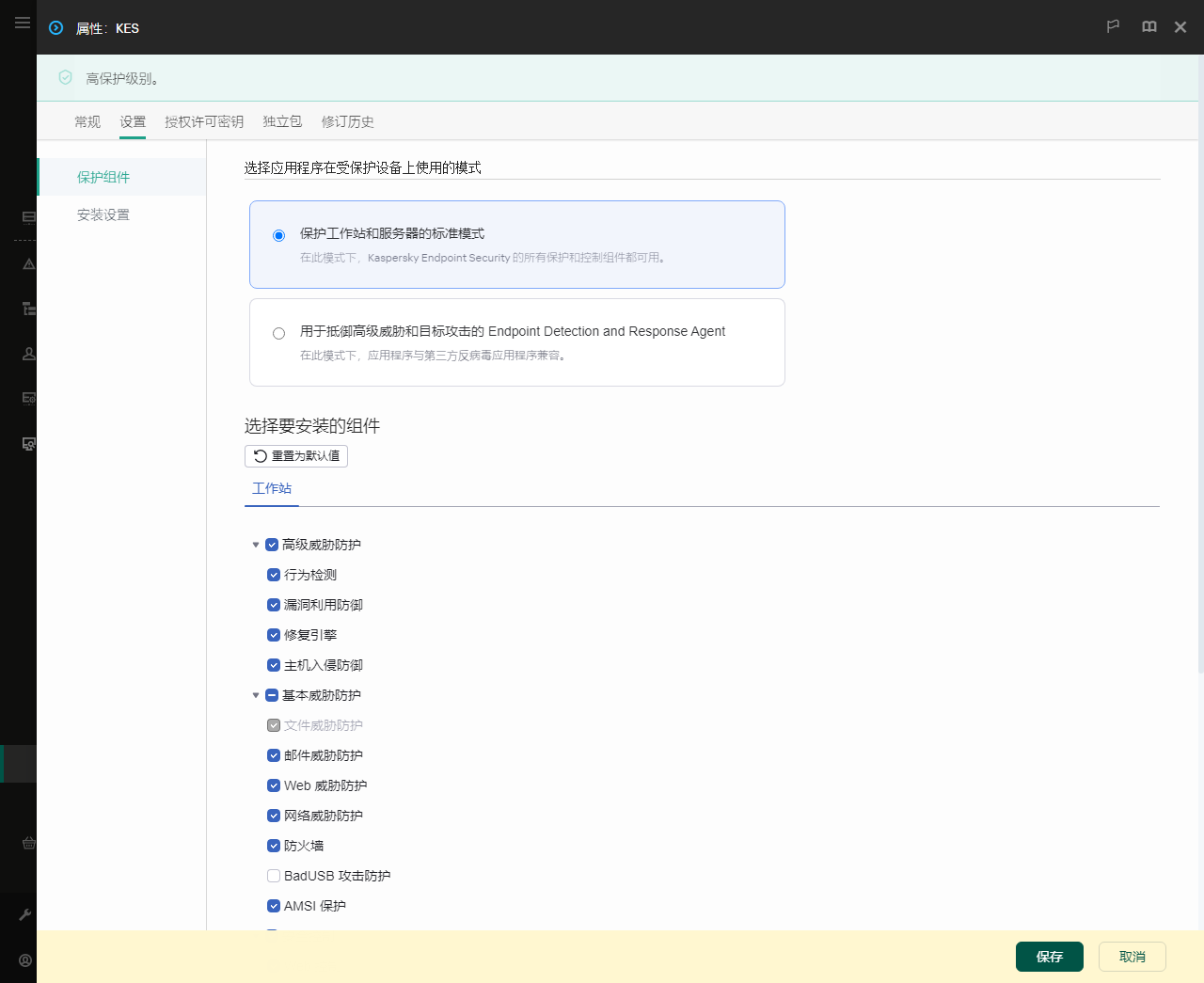
Task: Click the shield icon beside 高保护级别
Action: 65,78
